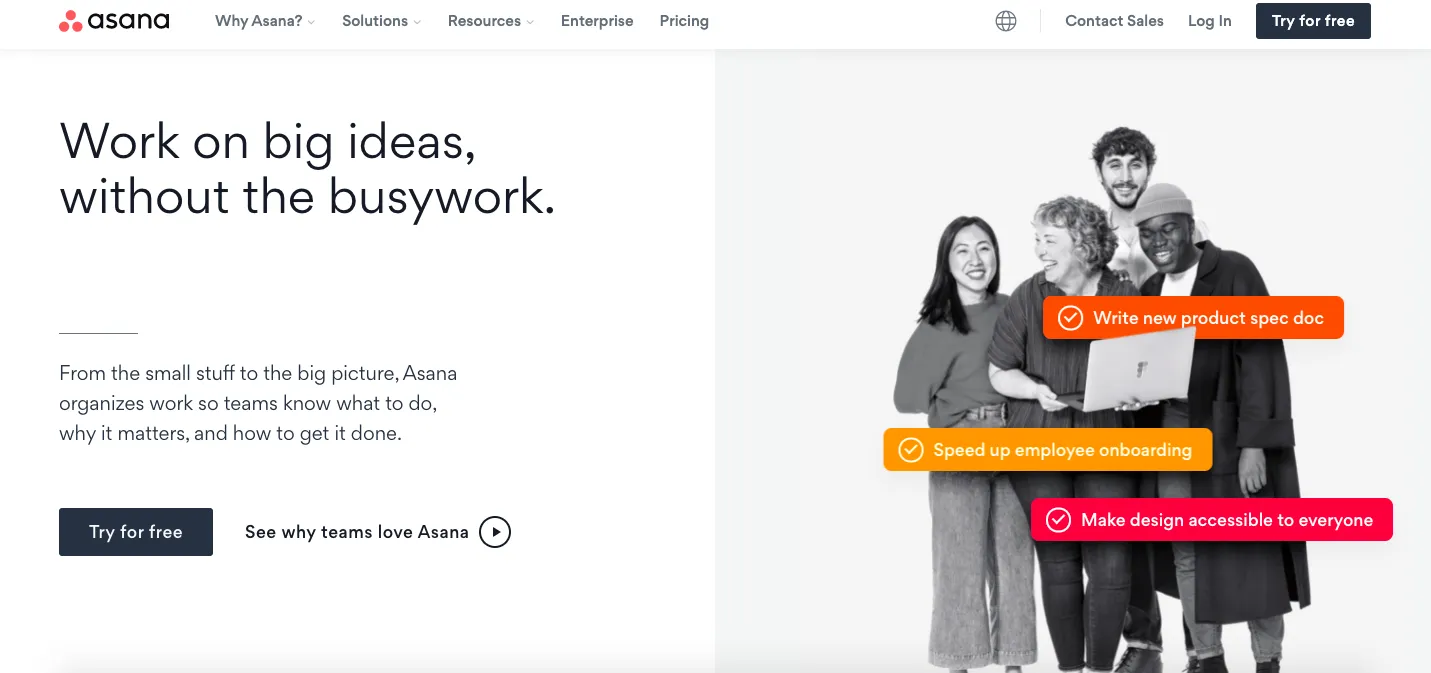Go to the Enterprise page
Image resolution: width=1431 pixels, height=673 pixels.
[597, 21]
